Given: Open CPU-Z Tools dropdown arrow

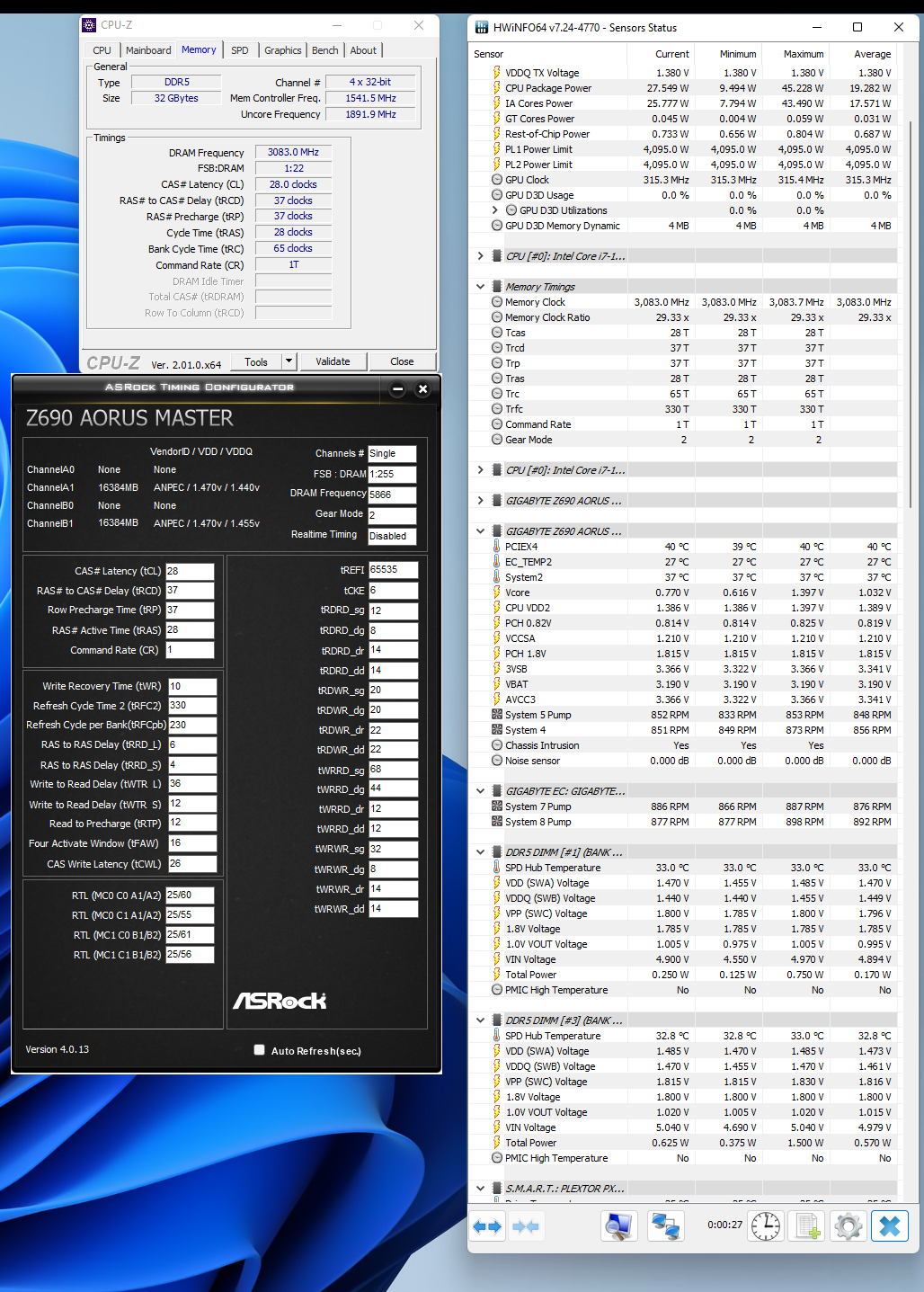Looking at the screenshot, I should 289,361.
